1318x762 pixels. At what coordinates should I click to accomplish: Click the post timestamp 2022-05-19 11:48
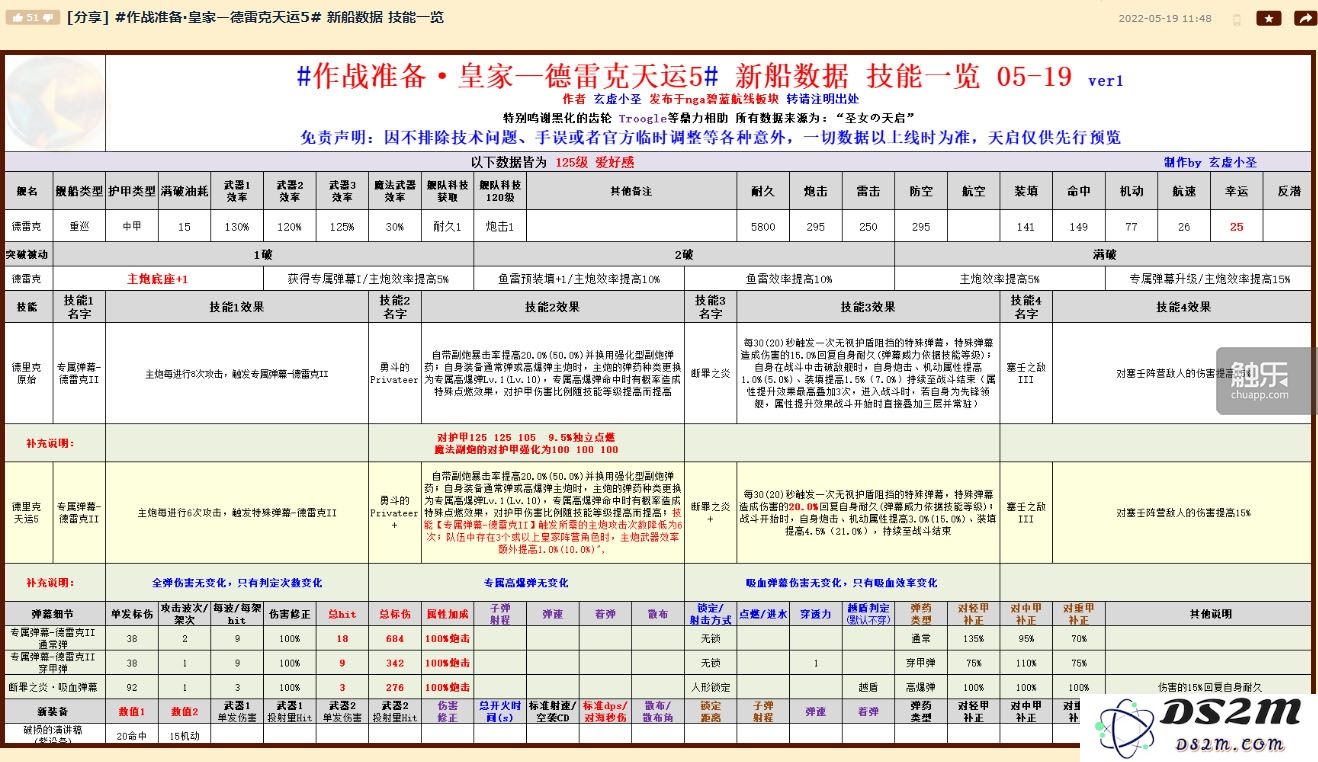point(1164,19)
